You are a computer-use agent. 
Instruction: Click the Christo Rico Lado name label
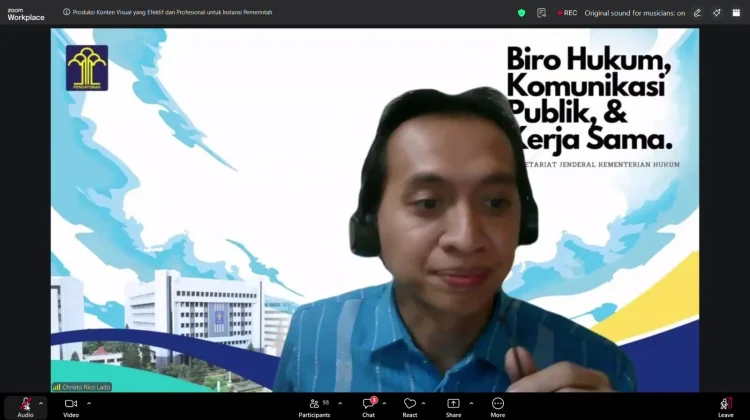point(82,387)
